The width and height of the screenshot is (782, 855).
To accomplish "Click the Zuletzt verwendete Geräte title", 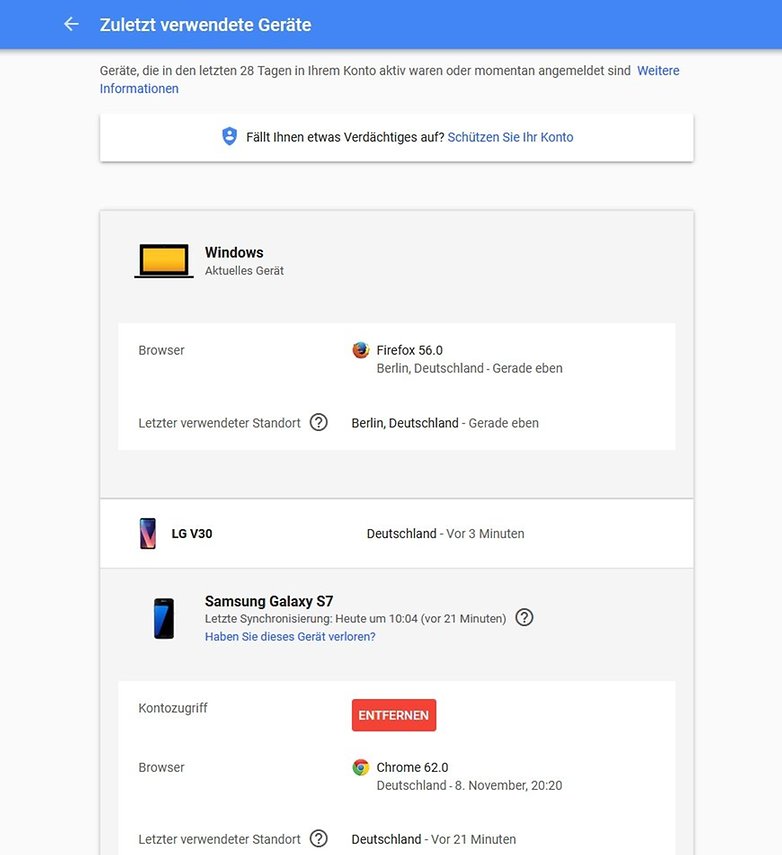I will [206, 25].
